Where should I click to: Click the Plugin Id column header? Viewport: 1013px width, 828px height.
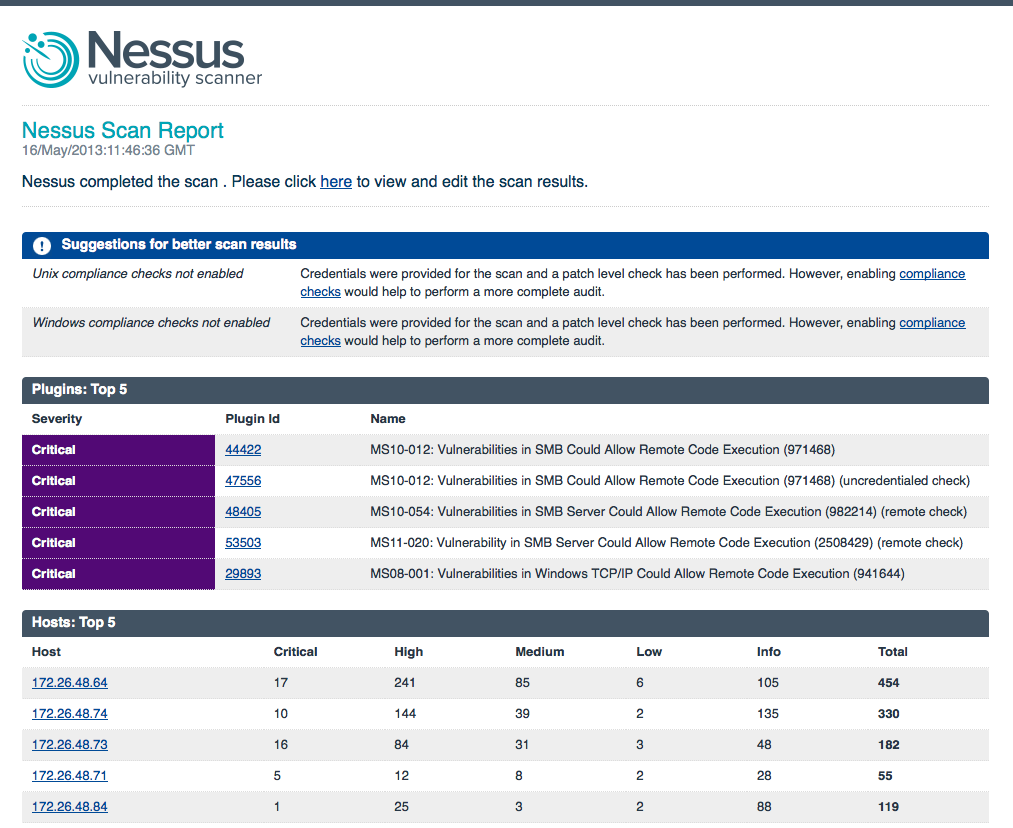point(253,419)
